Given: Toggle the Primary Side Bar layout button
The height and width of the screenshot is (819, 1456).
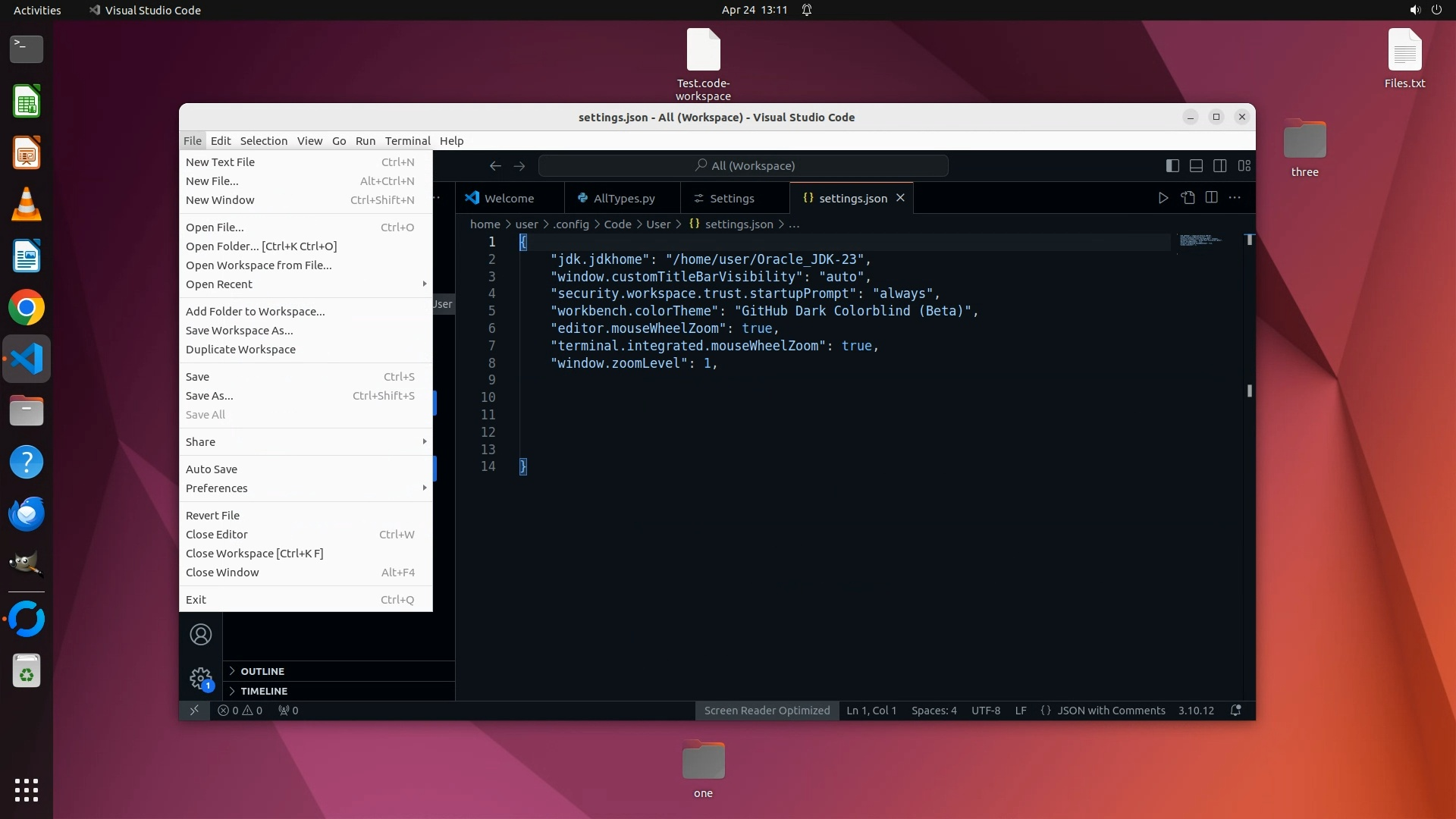Looking at the screenshot, I should tap(1172, 165).
